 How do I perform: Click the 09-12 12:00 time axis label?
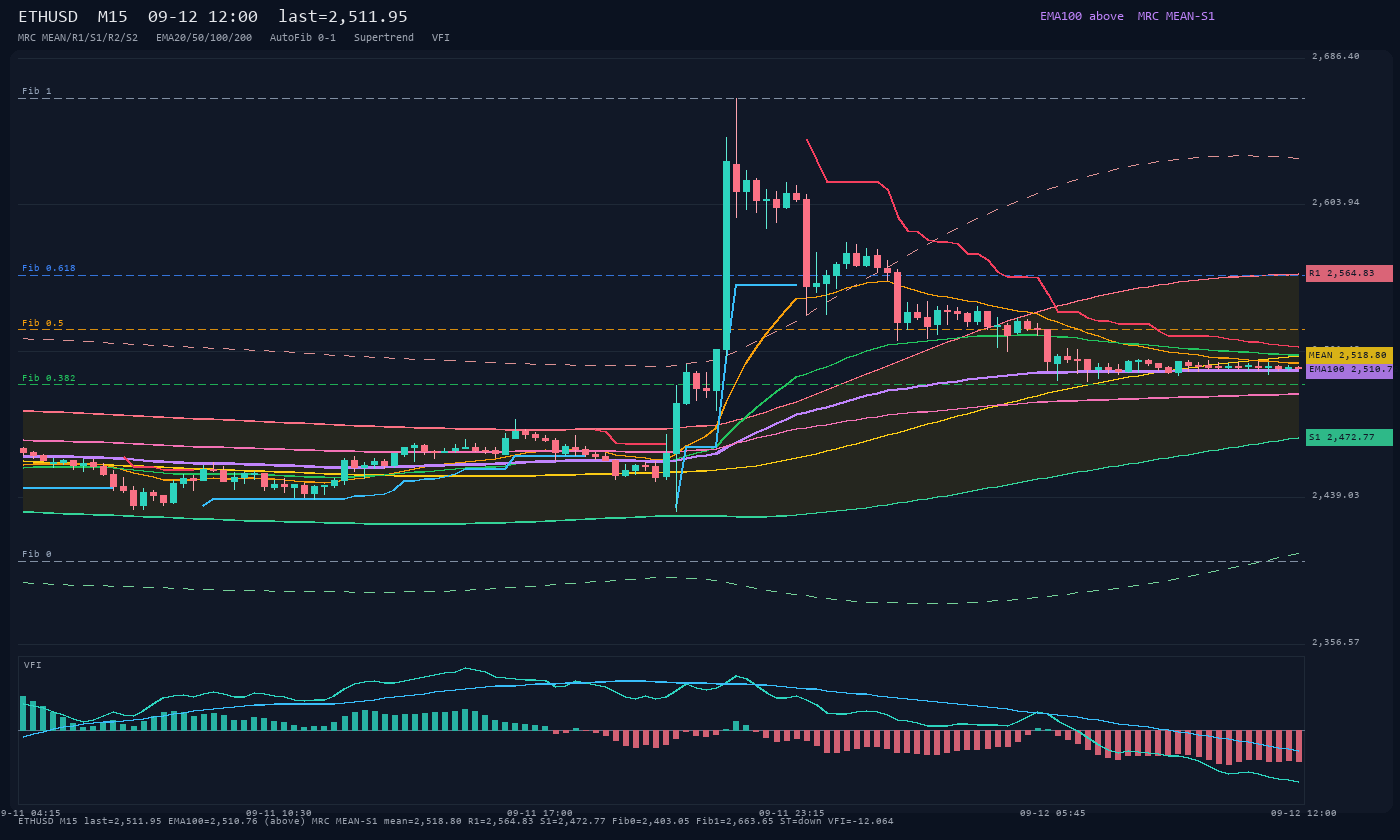click(x=1304, y=813)
